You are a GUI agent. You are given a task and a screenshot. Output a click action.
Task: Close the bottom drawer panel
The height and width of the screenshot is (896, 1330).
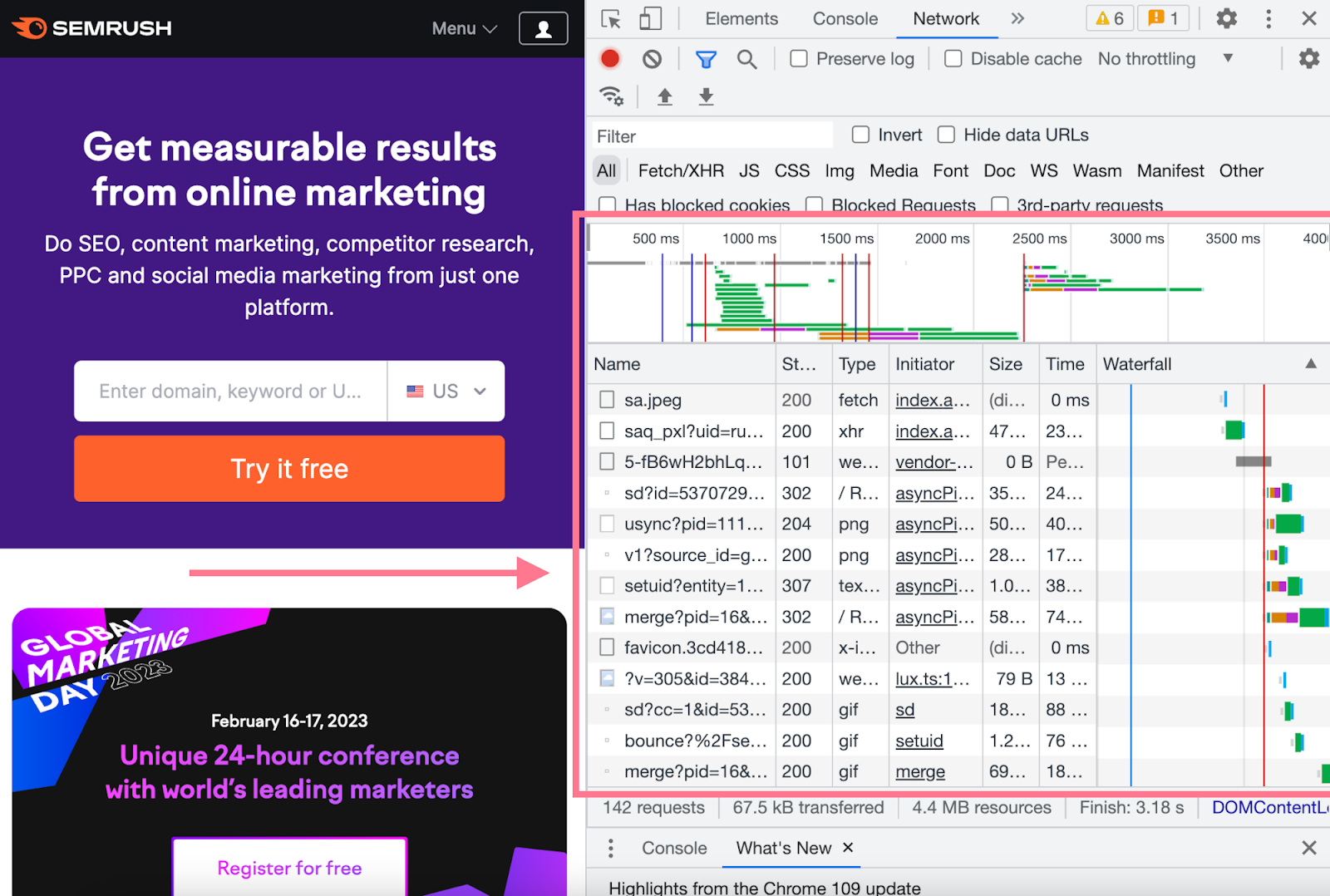click(1308, 848)
